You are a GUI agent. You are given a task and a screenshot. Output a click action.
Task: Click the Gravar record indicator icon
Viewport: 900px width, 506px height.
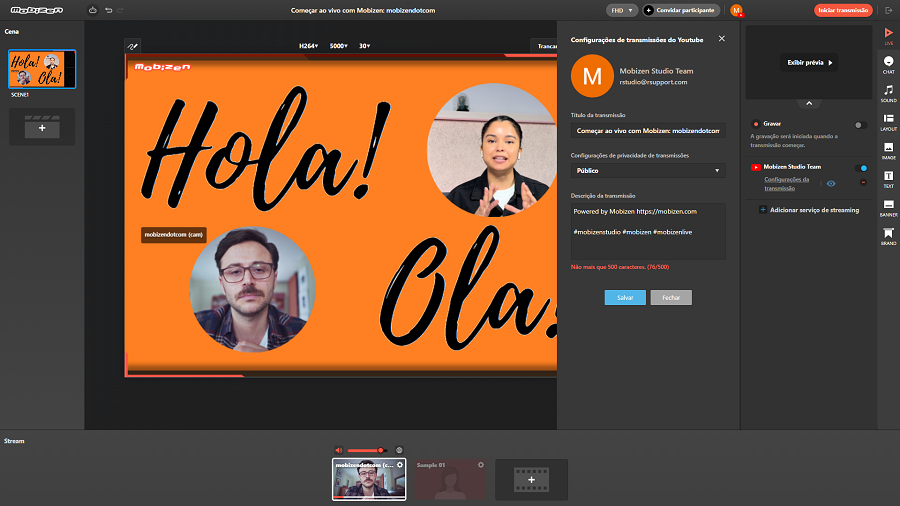pos(756,124)
